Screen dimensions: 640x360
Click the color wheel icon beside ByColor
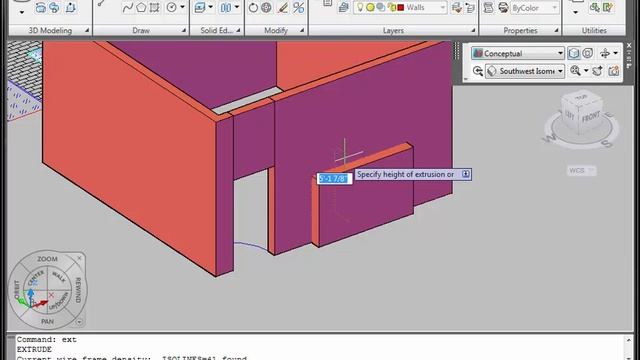coord(503,7)
